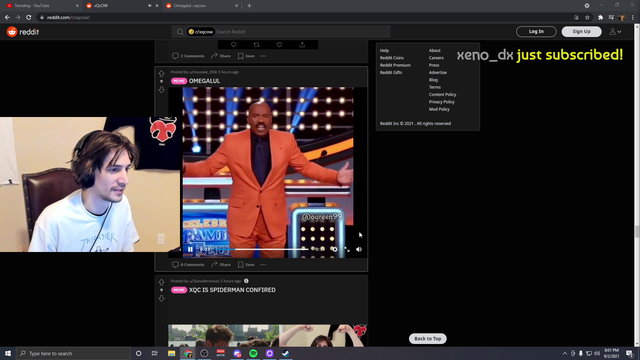The height and width of the screenshot is (360, 640).
Task: Pause the OMEGALUL video
Action: [x=190, y=249]
